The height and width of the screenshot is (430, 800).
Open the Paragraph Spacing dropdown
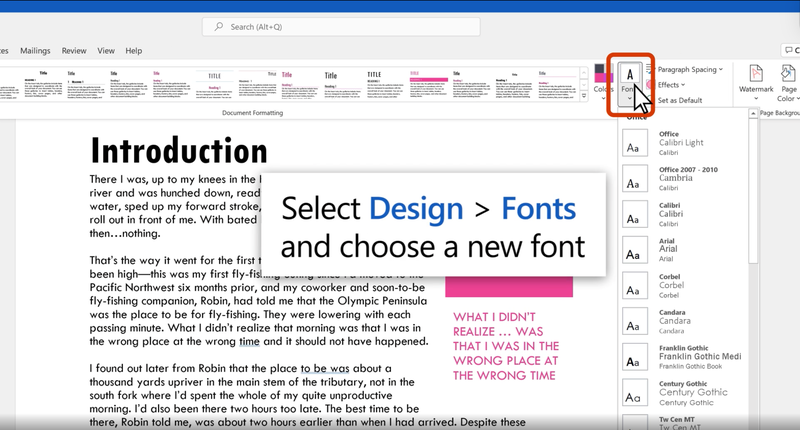[x=684, y=69]
